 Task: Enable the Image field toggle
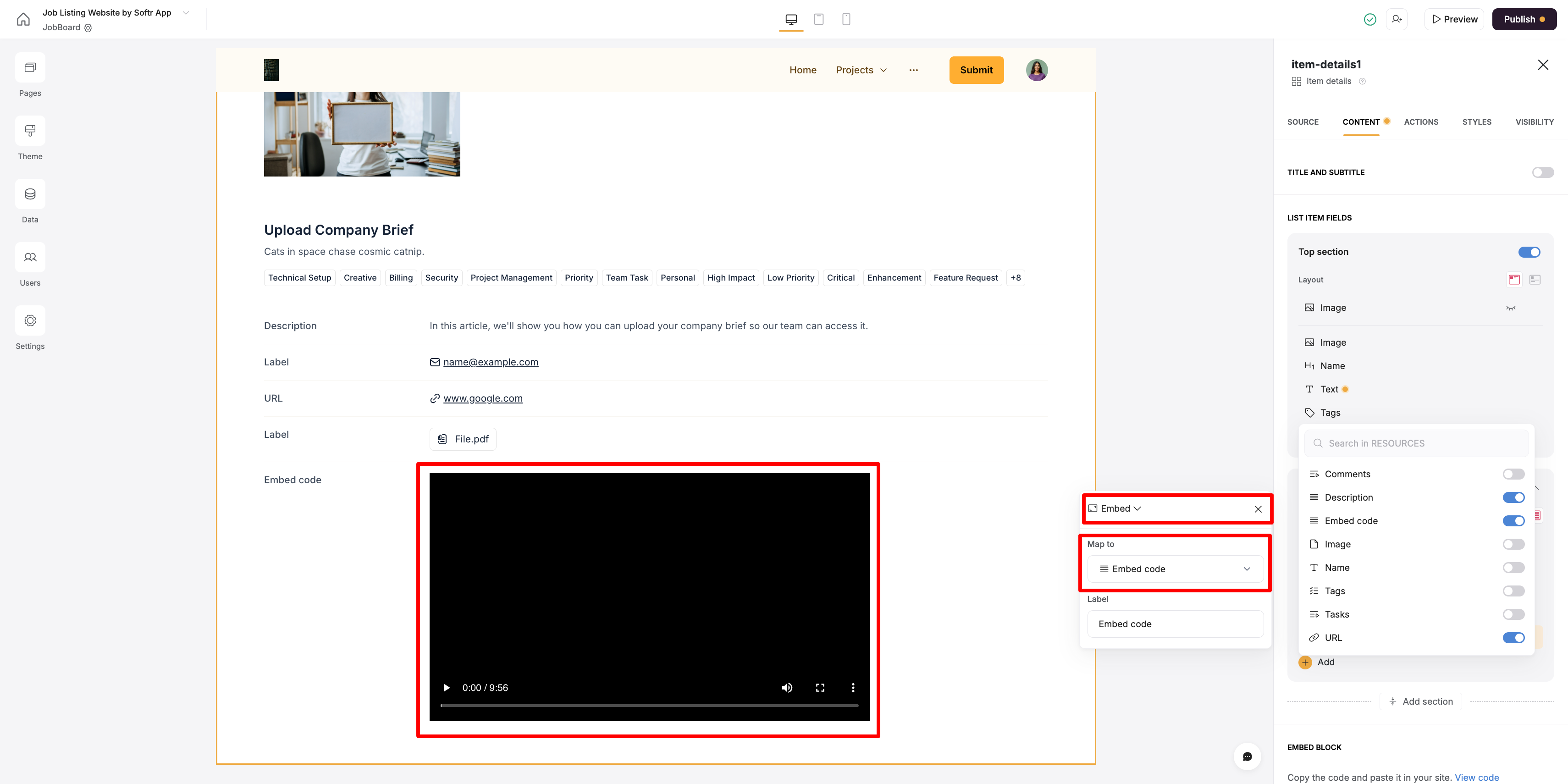tap(1513, 544)
